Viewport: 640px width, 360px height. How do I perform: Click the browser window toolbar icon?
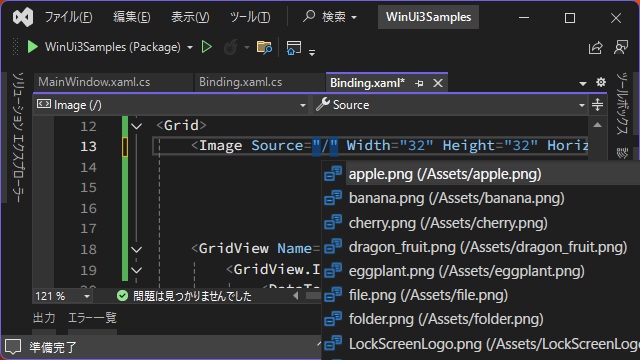[x=293, y=48]
